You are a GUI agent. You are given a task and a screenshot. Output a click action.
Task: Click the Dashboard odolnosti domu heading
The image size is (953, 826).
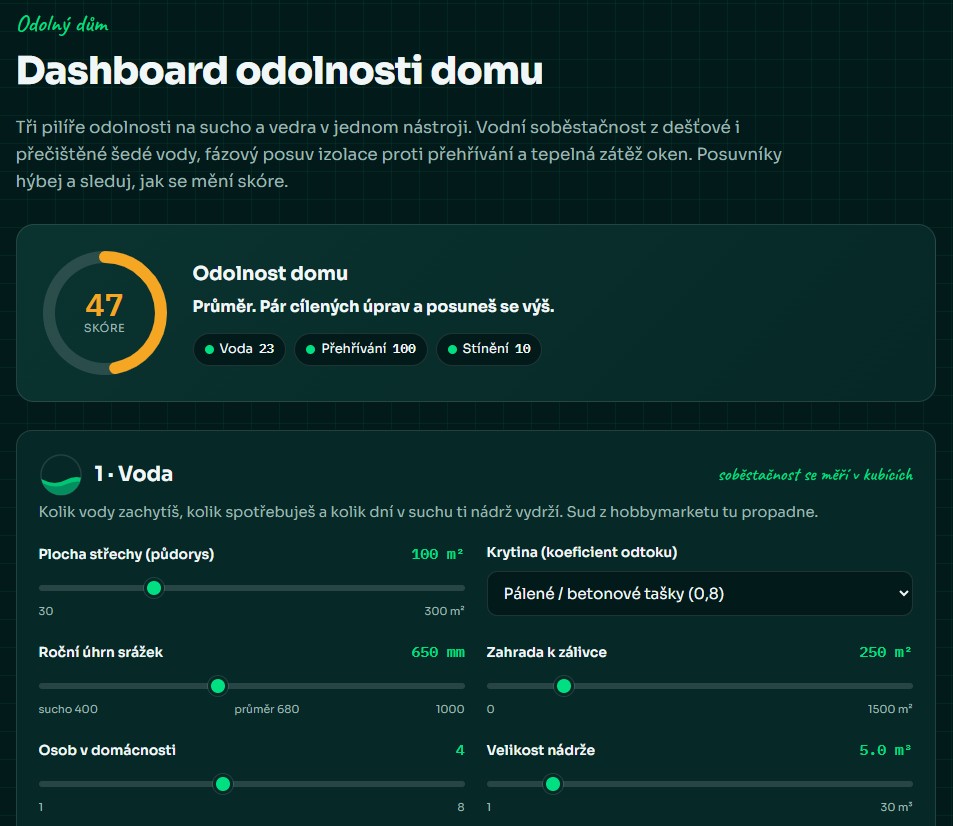280,71
